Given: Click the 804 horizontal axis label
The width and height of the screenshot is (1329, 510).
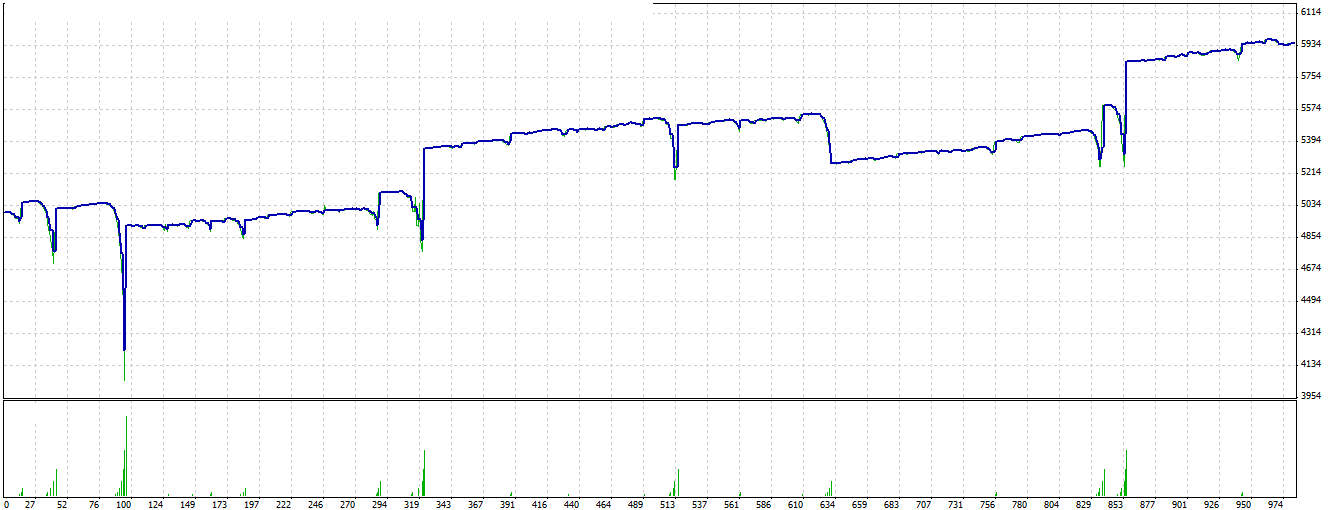Looking at the screenshot, I should (x=1050, y=504).
